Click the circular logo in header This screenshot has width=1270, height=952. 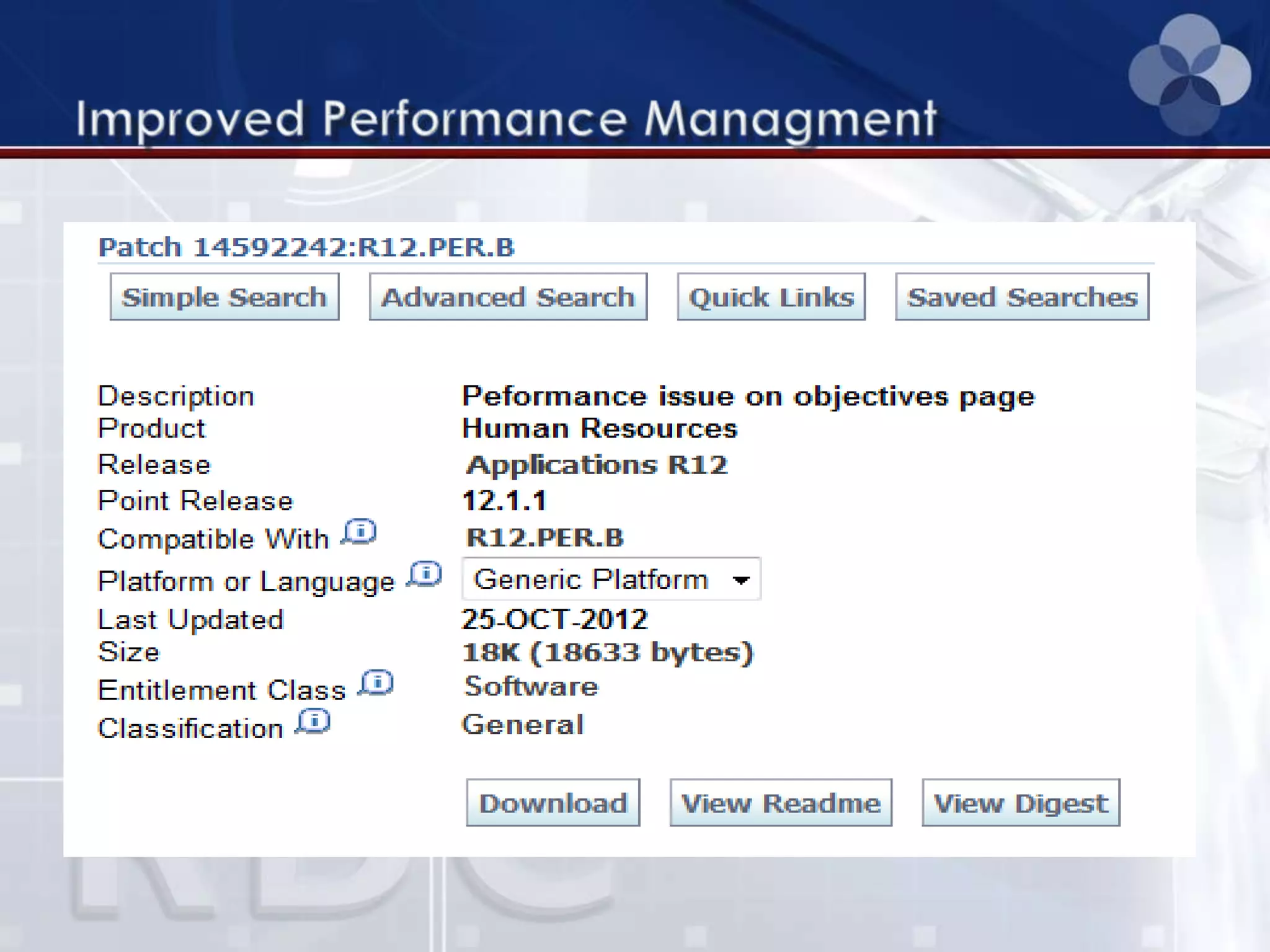coord(1189,76)
